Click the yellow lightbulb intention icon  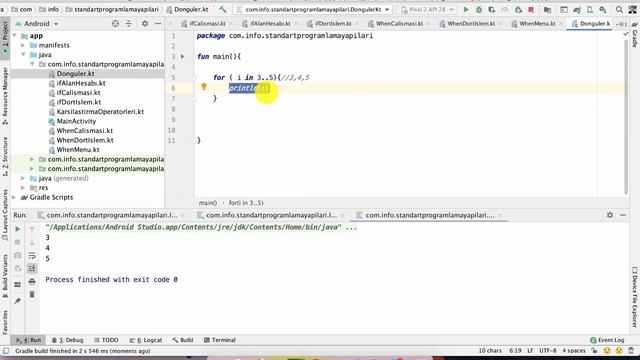coord(204,86)
